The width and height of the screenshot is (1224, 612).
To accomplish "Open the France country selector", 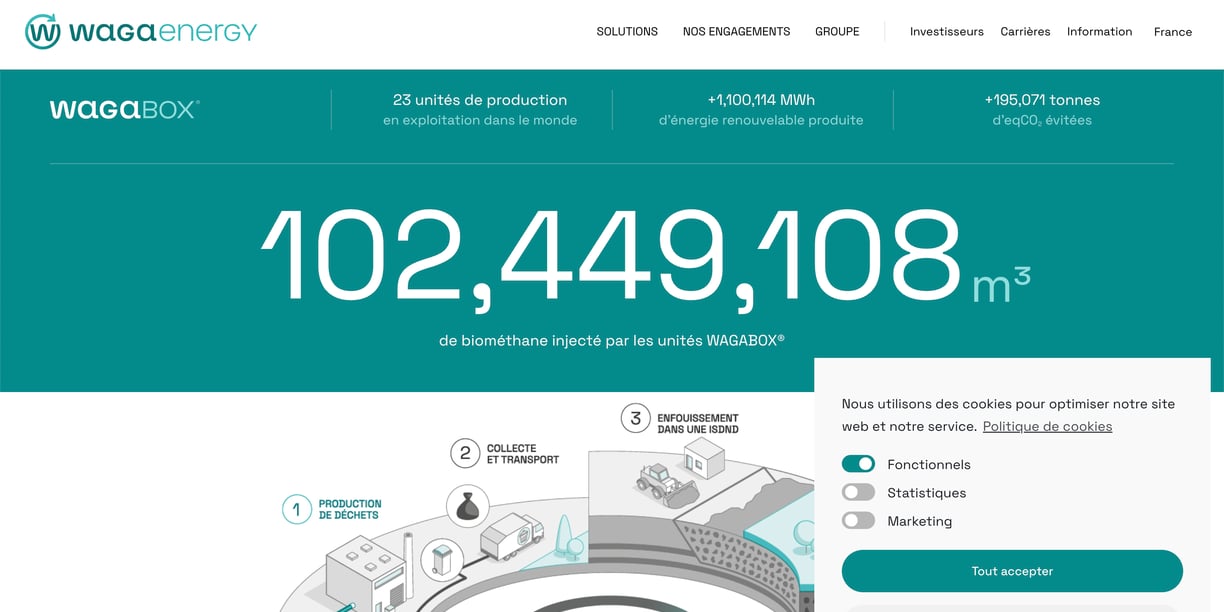I will click(1173, 32).
